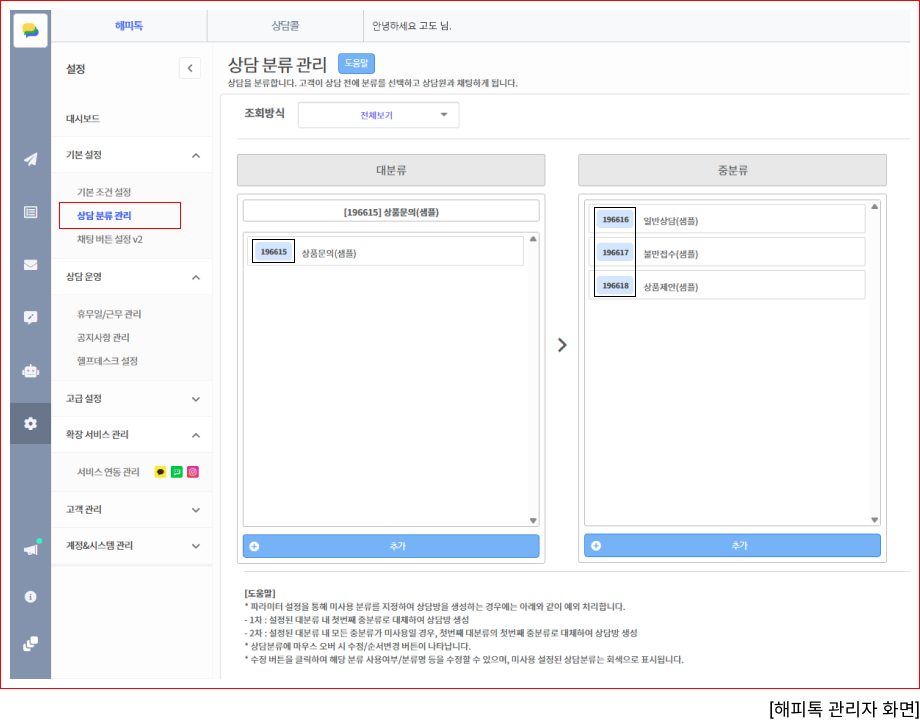Open the paper plane icon in sidebar

[31, 159]
